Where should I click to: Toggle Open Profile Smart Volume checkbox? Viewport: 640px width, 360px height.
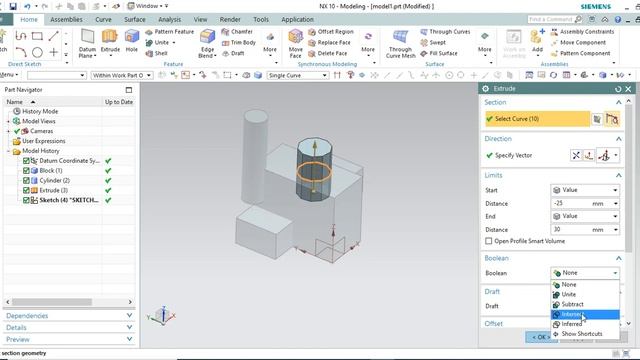coord(489,241)
